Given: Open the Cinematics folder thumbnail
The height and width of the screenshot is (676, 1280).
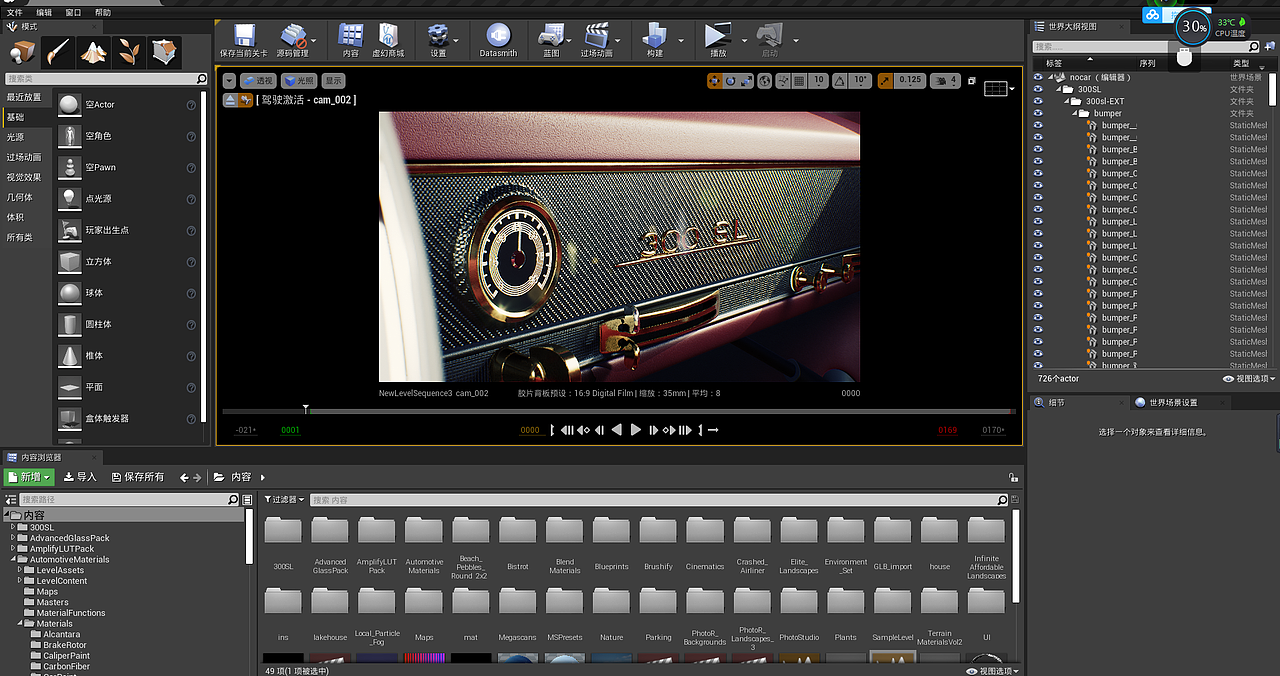Looking at the screenshot, I should pos(705,531).
